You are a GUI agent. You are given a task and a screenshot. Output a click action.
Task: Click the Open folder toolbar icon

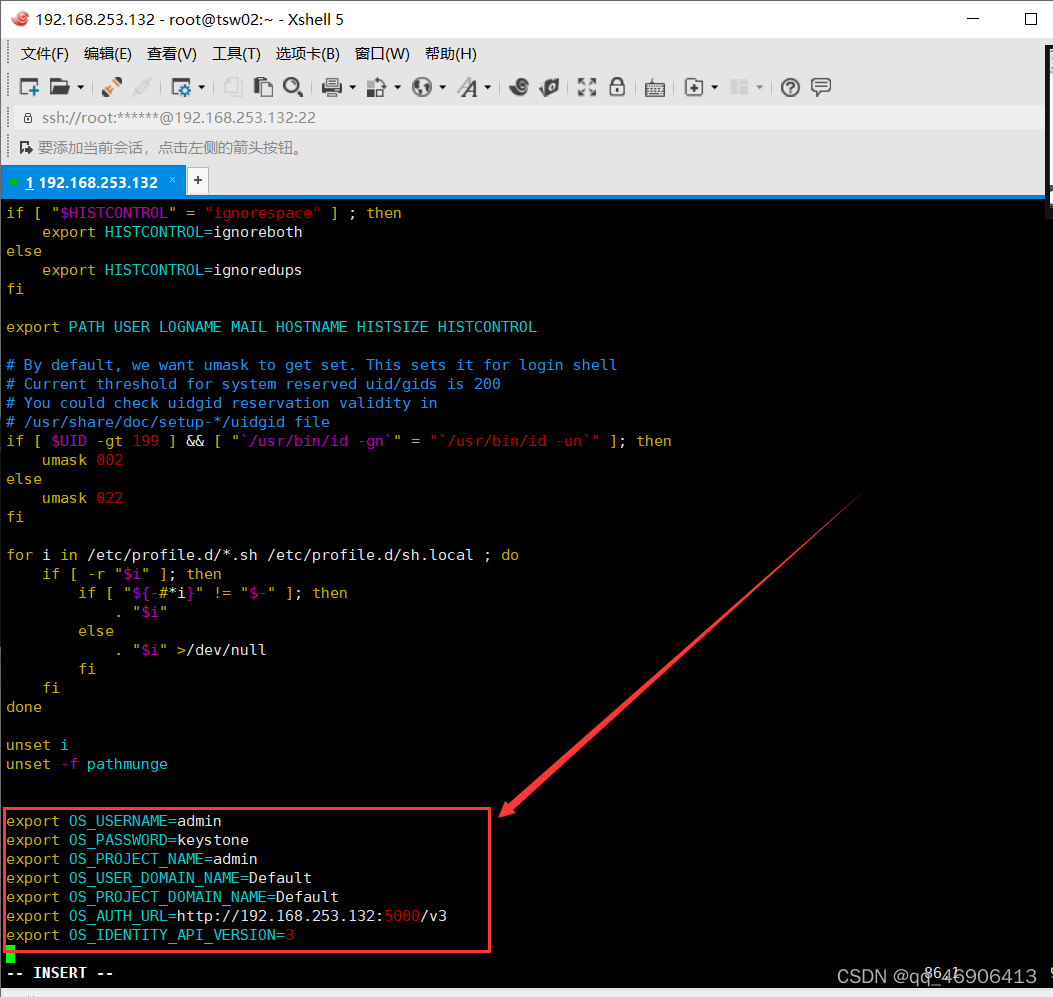[60, 87]
